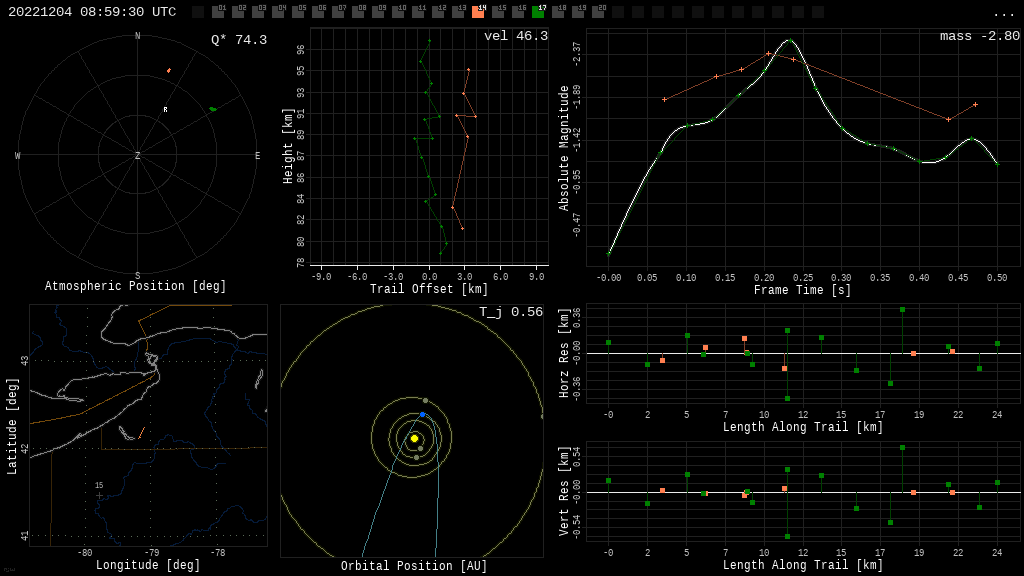1024x576 pixels.
Task: Click the peak of the magnitude light curve
Action: 789,40
